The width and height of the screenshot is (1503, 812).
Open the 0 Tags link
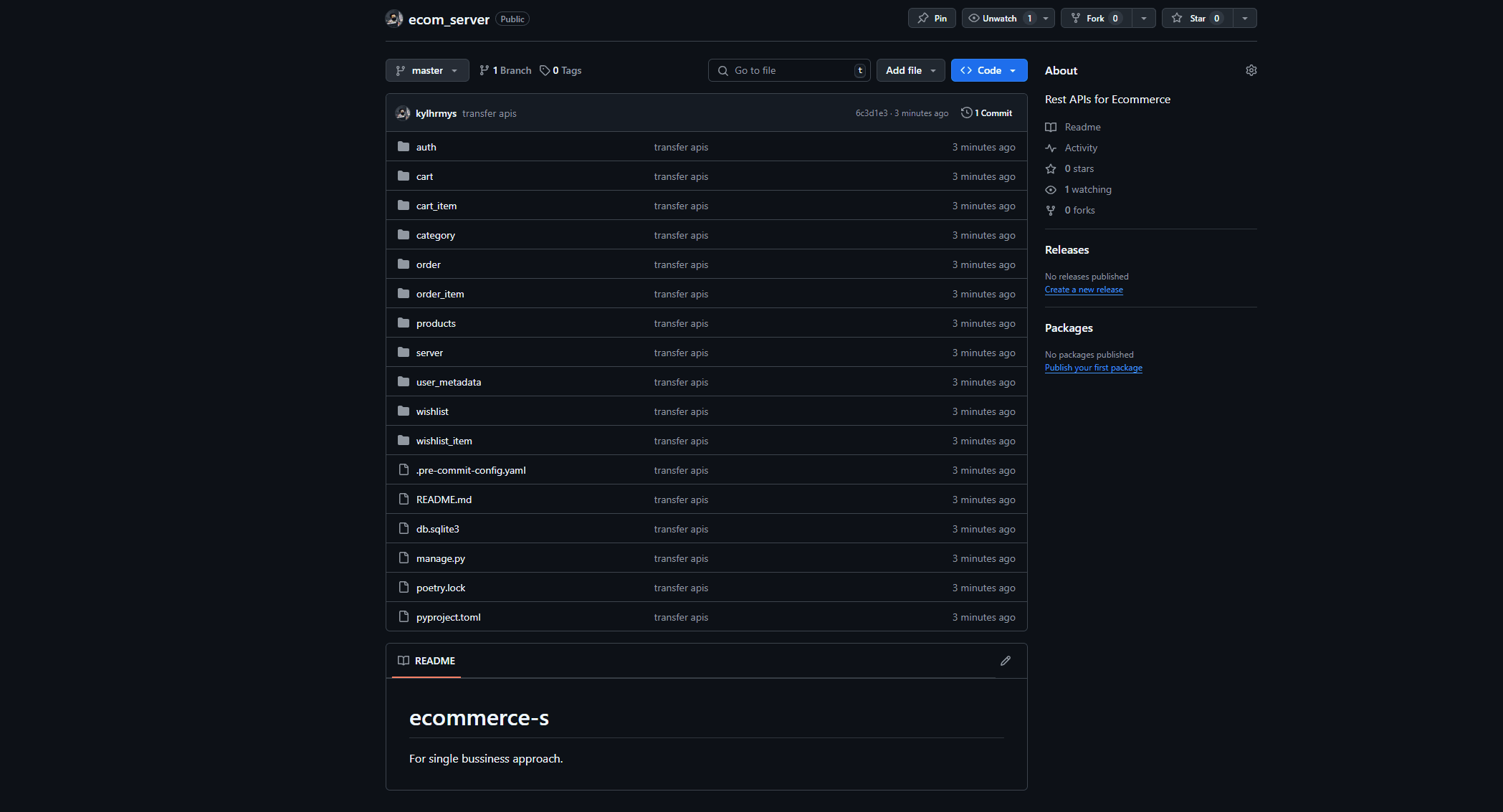pyautogui.click(x=560, y=70)
